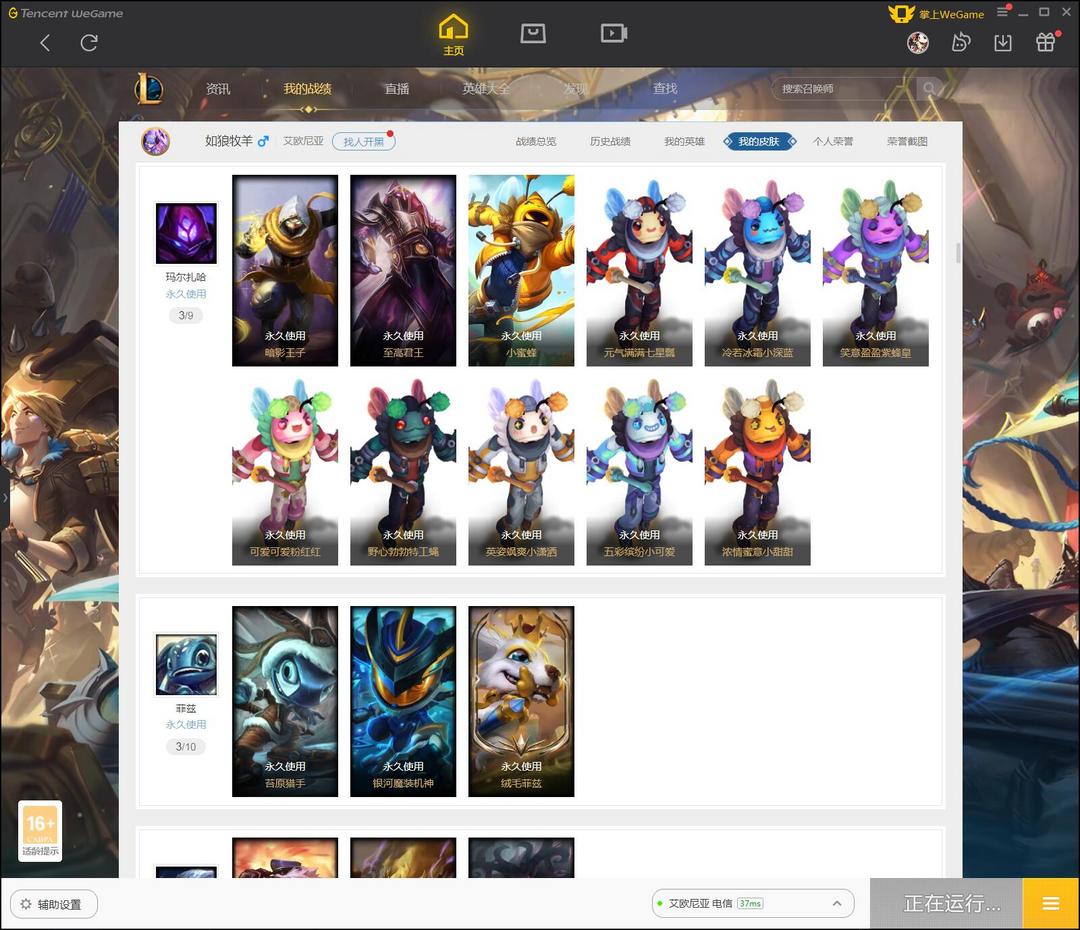Click the 正在运行 button

[x=946, y=903]
